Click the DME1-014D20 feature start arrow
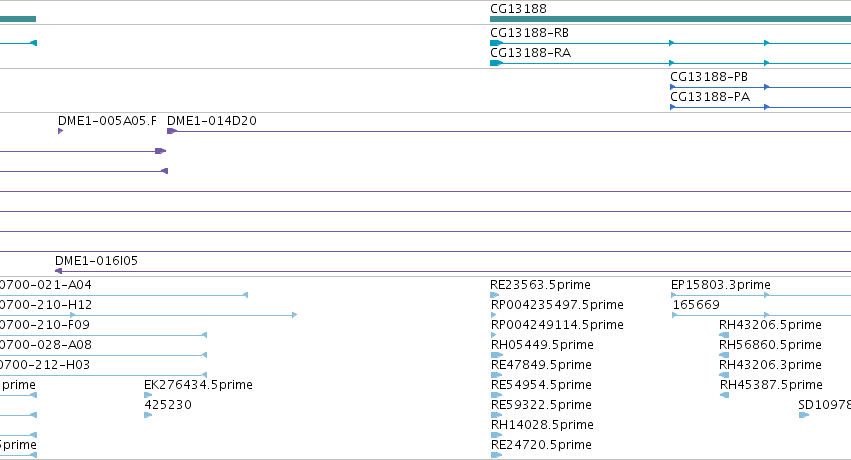The height and width of the screenshot is (460, 851). (172, 131)
